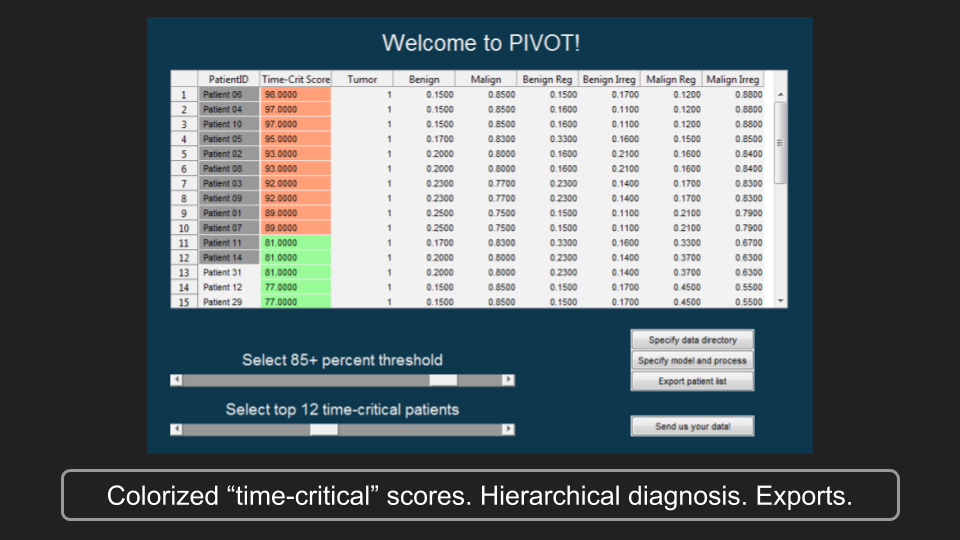Click the Malign column header
The image size is (960, 540).
coord(486,79)
